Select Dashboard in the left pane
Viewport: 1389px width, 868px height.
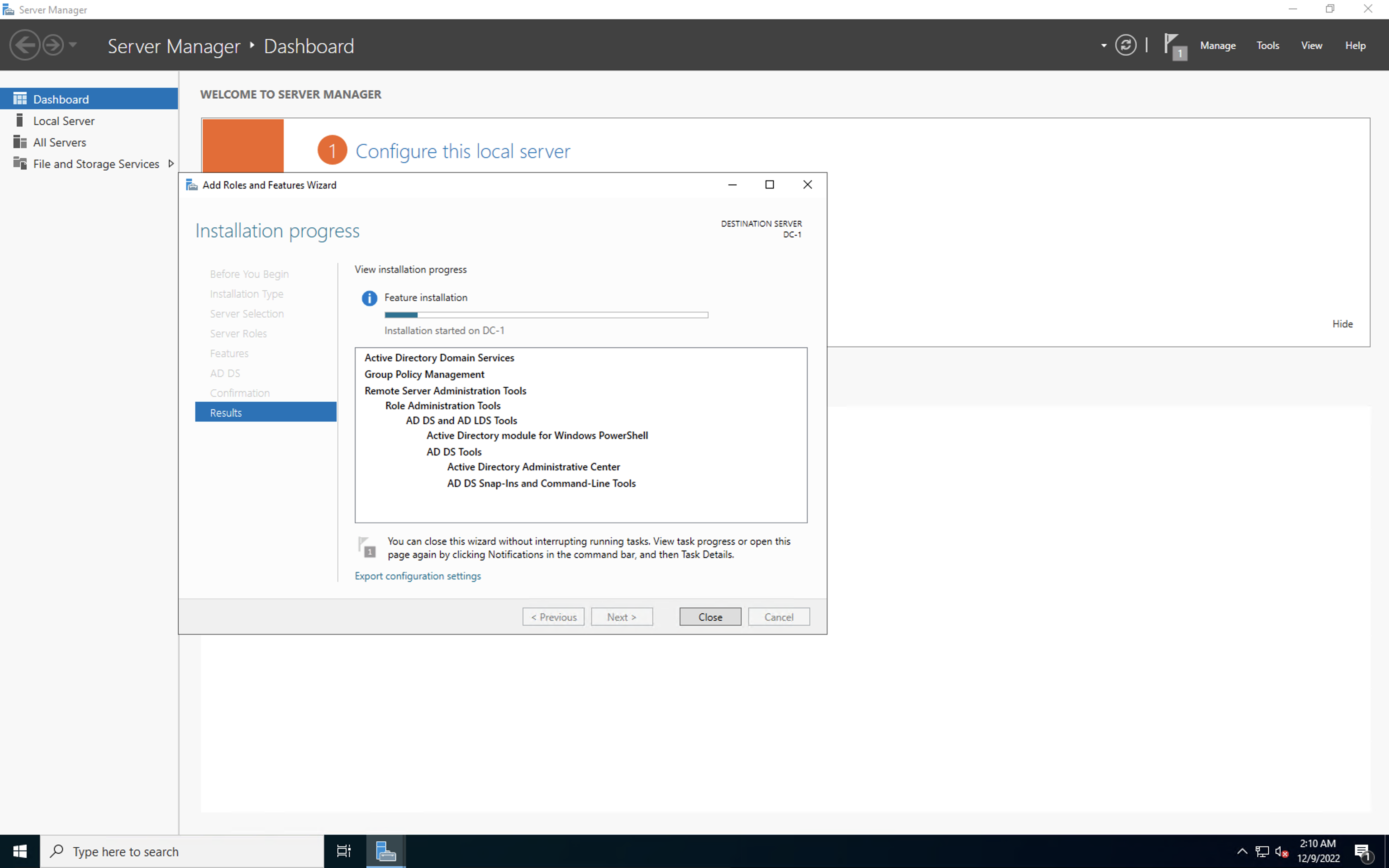[x=89, y=99]
